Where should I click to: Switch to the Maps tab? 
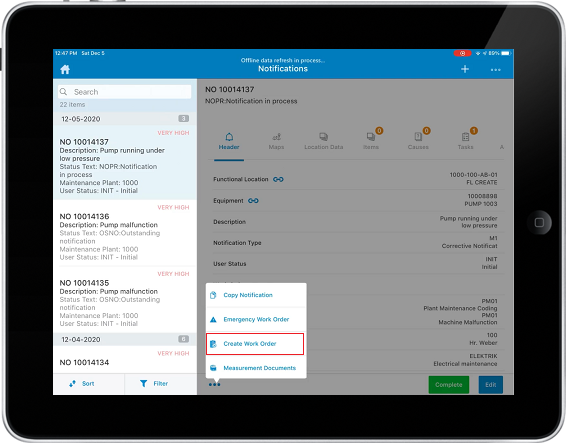(276, 141)
